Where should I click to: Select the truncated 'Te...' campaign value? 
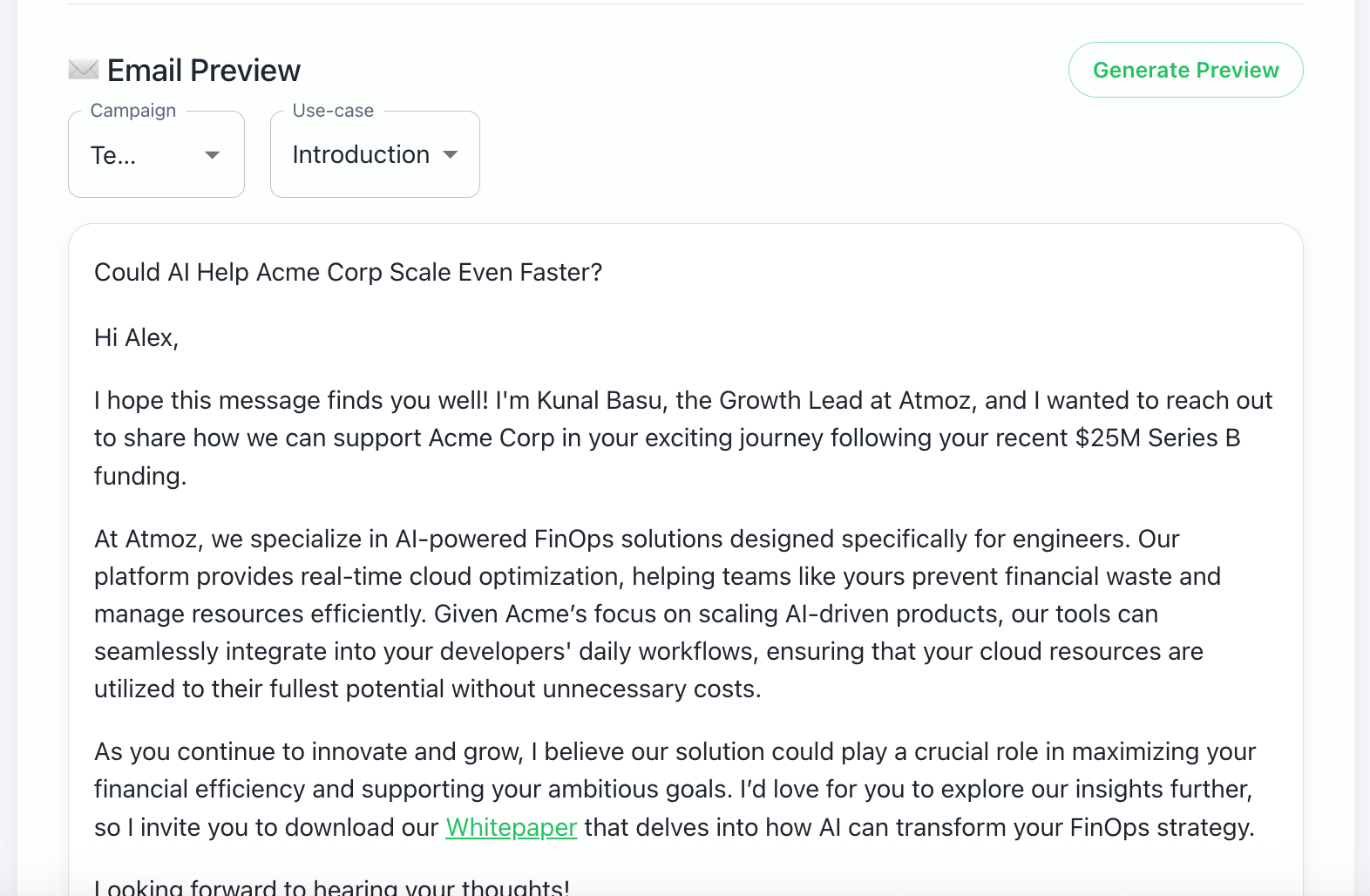coord(114,155)
